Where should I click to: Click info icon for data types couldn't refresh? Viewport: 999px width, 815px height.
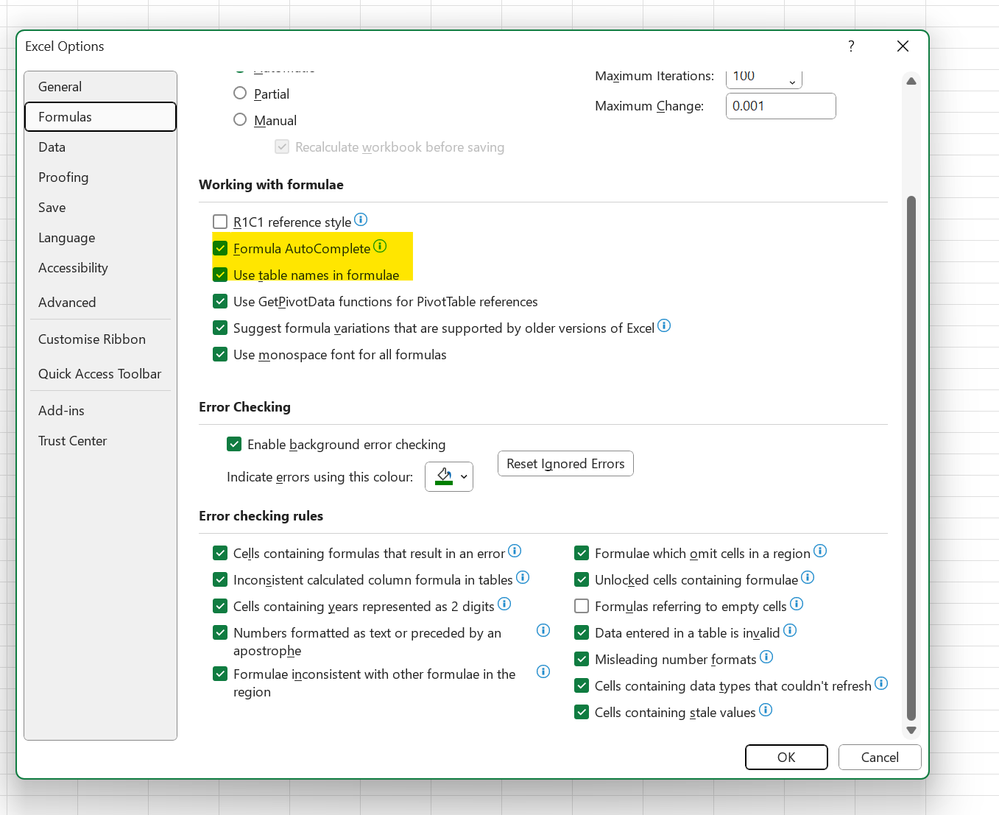pyautogui.click(x=881, y=683)
